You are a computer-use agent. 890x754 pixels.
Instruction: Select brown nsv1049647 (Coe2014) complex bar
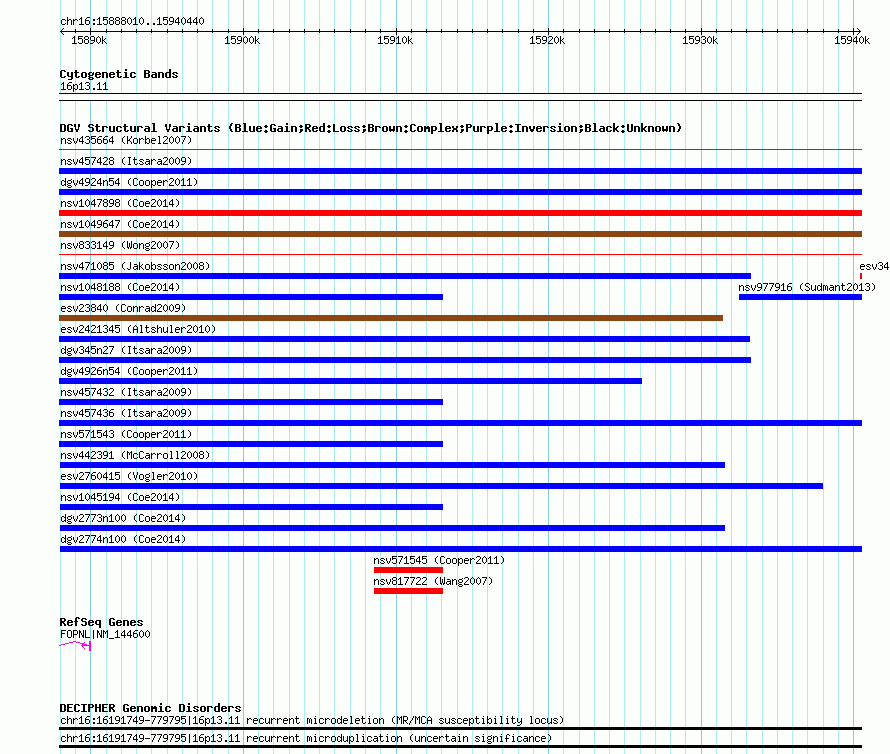460,234
